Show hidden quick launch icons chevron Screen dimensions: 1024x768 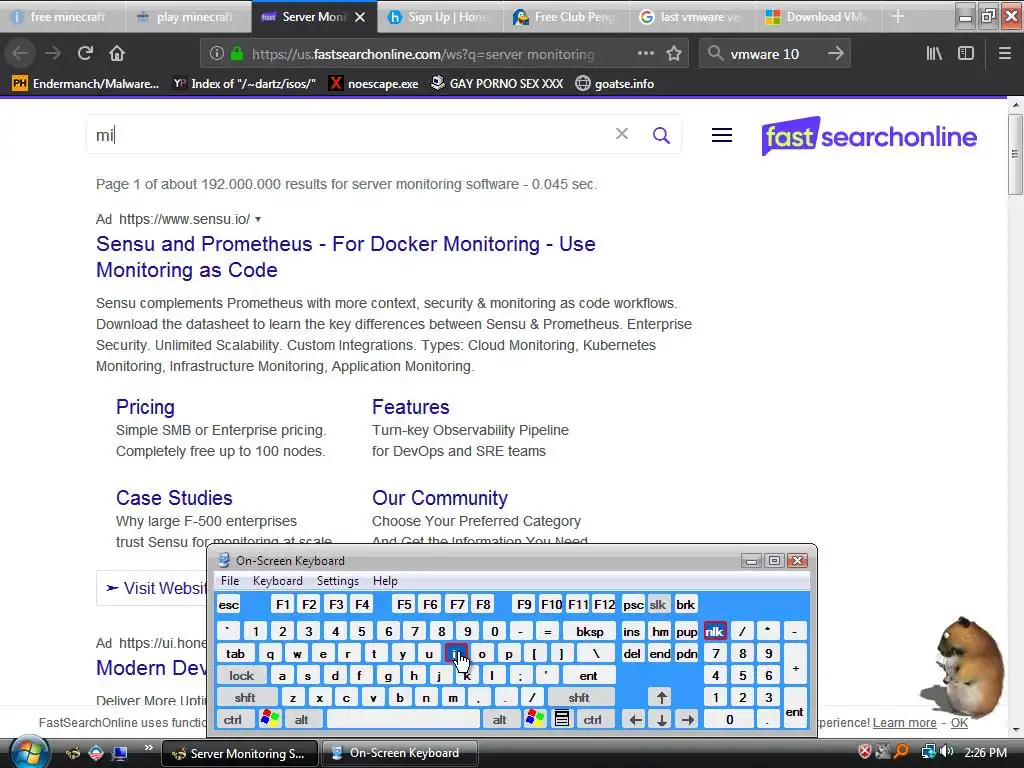coord(148,748)
